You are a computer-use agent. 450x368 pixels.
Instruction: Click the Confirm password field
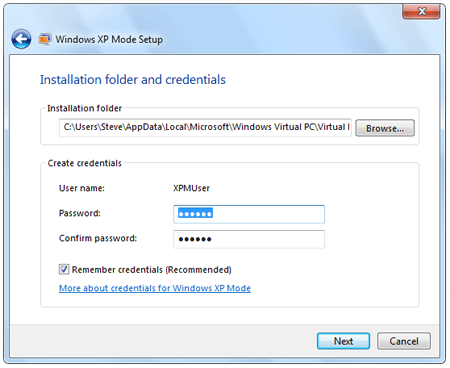pos(249,239)
